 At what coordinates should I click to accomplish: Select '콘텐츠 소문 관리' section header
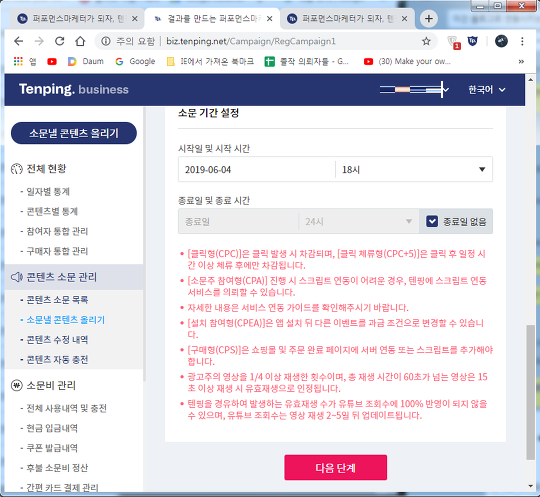point(74,277)
